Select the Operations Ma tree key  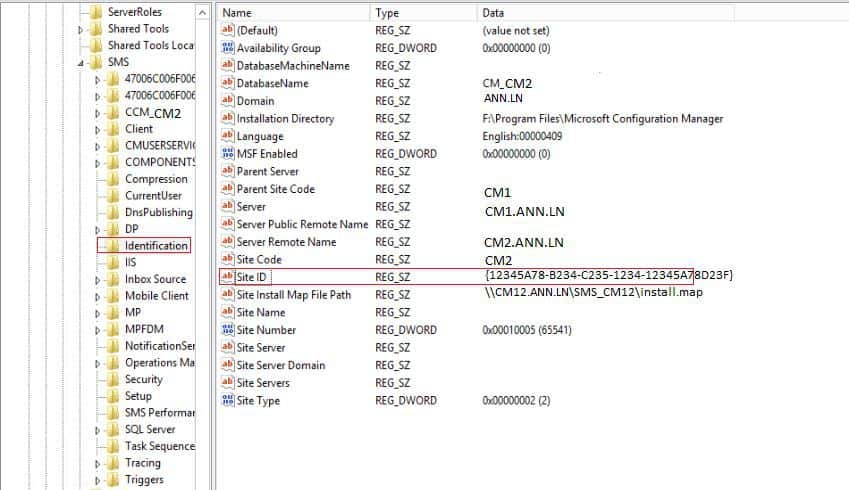tap(160, 362)
